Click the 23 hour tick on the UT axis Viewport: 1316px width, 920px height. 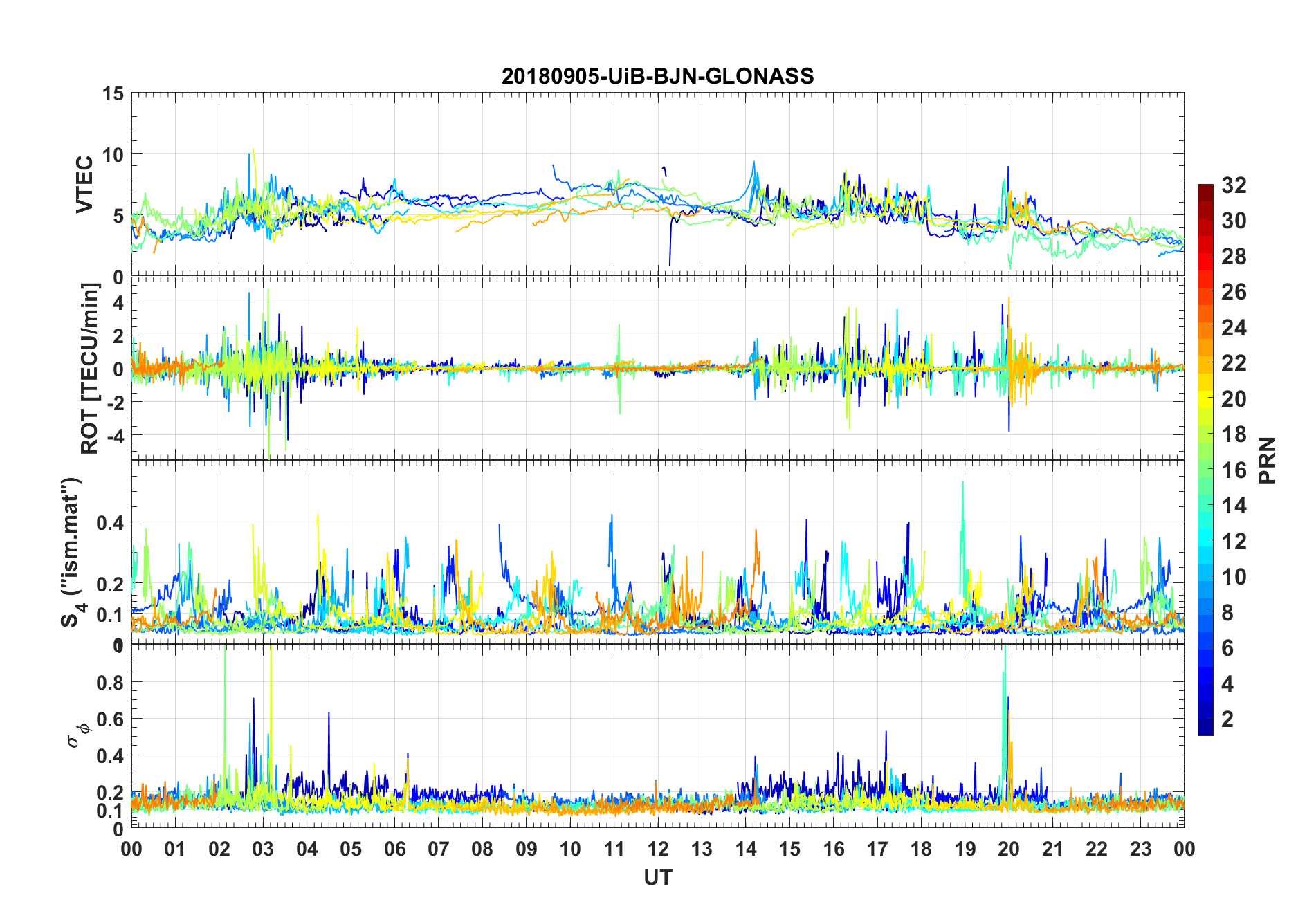[1140, 849]
